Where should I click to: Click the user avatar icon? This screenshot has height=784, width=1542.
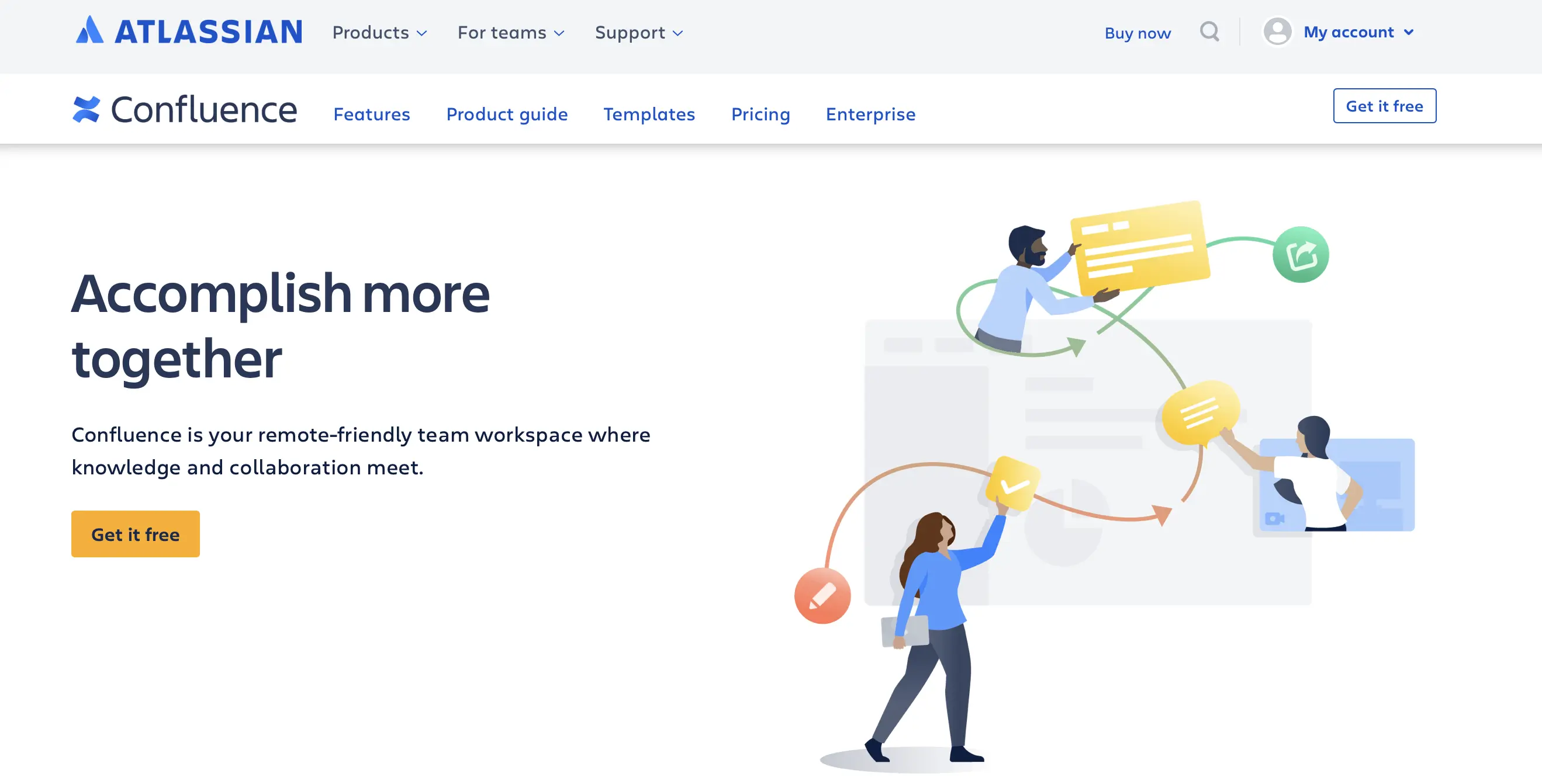1277,32
